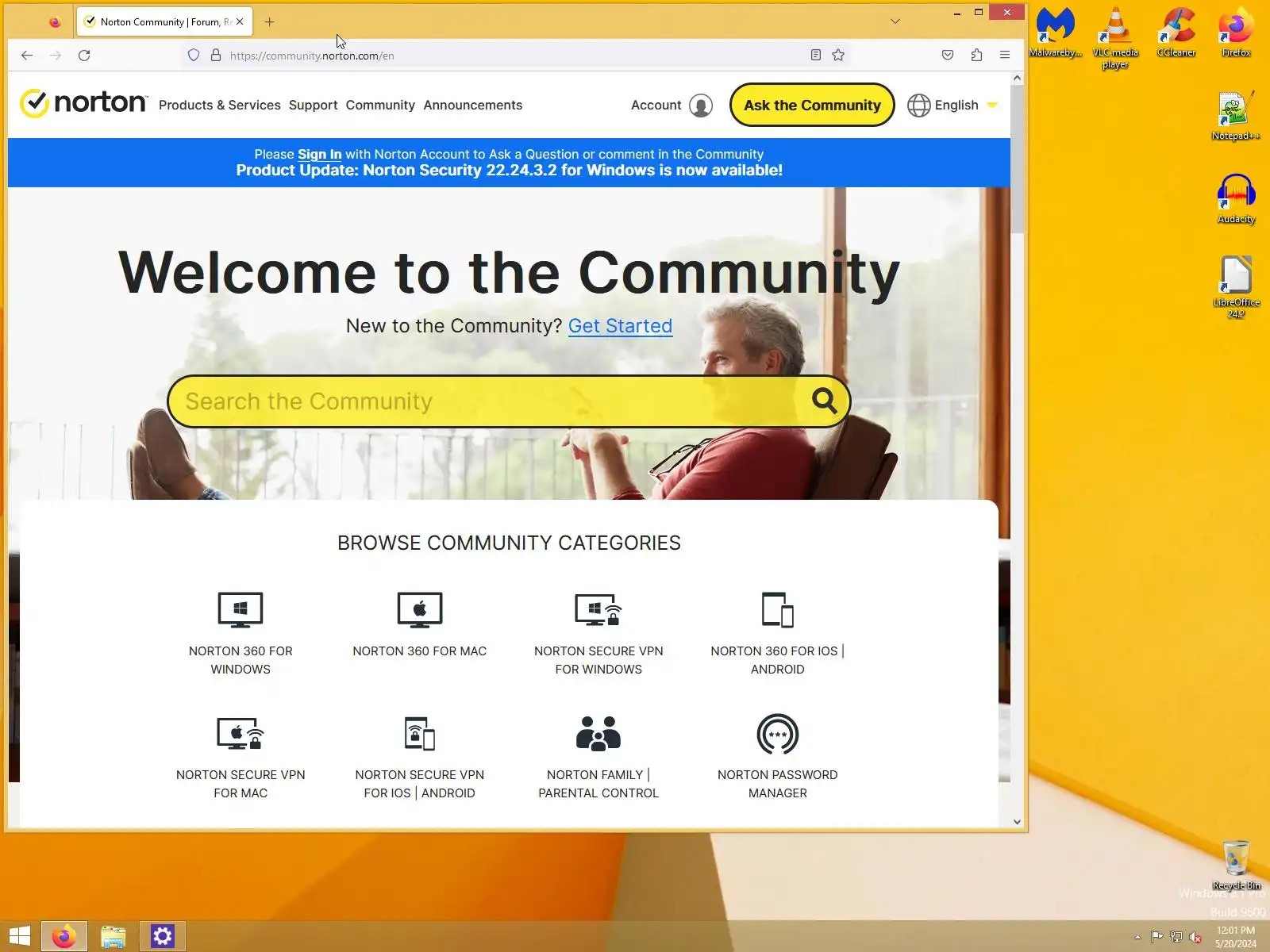1270x952 pixels.
Task: Open the Firefox View pinned tab icon
Action: coord(55,22)
